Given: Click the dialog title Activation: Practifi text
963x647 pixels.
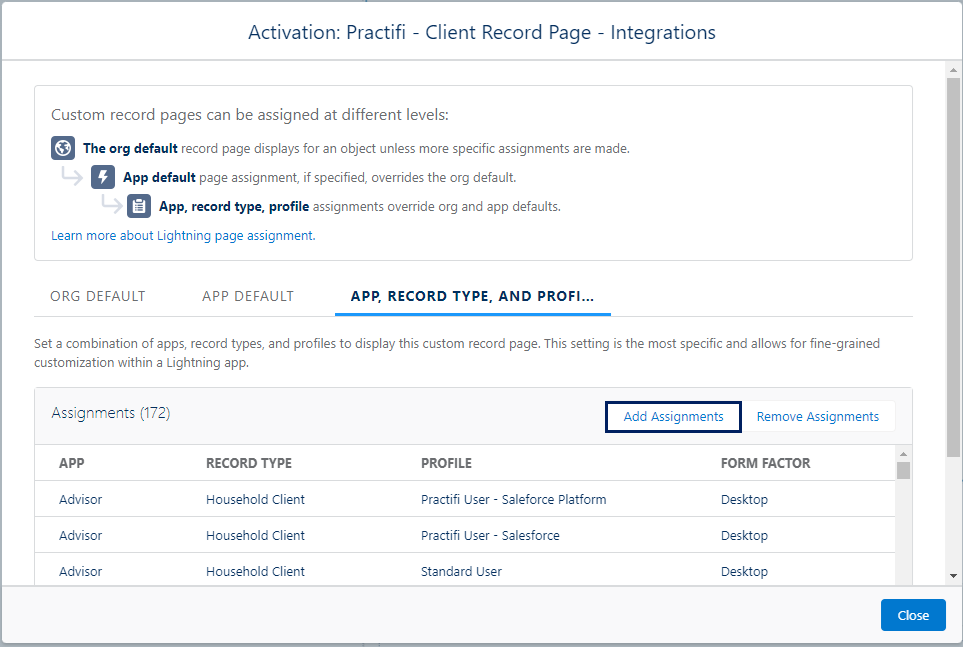Looking at the screenshot, I should [482, 32].
